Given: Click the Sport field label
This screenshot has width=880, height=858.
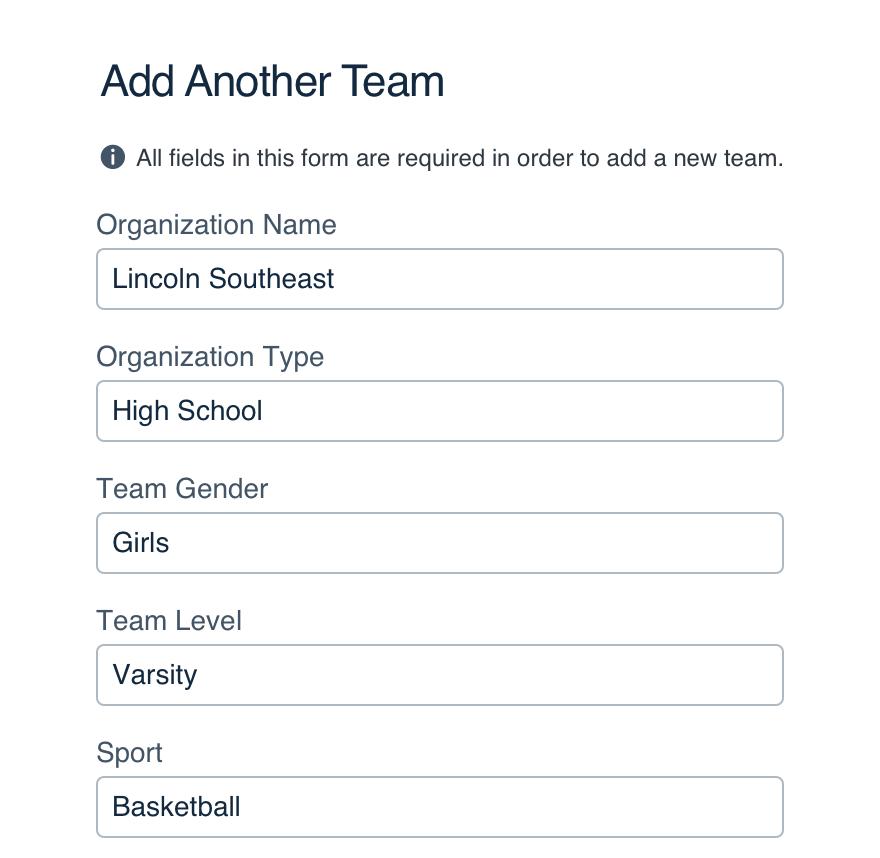Looking at the screenshot, I should (x=129, y=753).
